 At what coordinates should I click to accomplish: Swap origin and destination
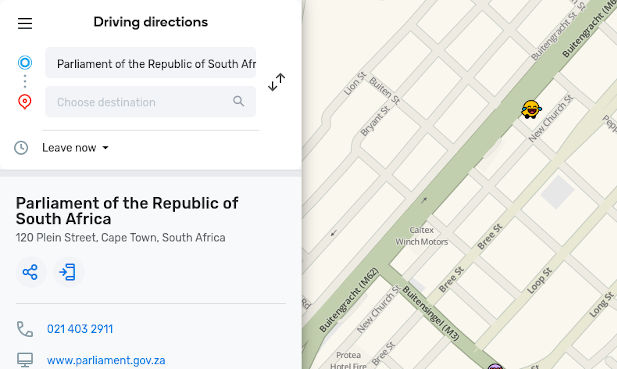tap(277, 82)
